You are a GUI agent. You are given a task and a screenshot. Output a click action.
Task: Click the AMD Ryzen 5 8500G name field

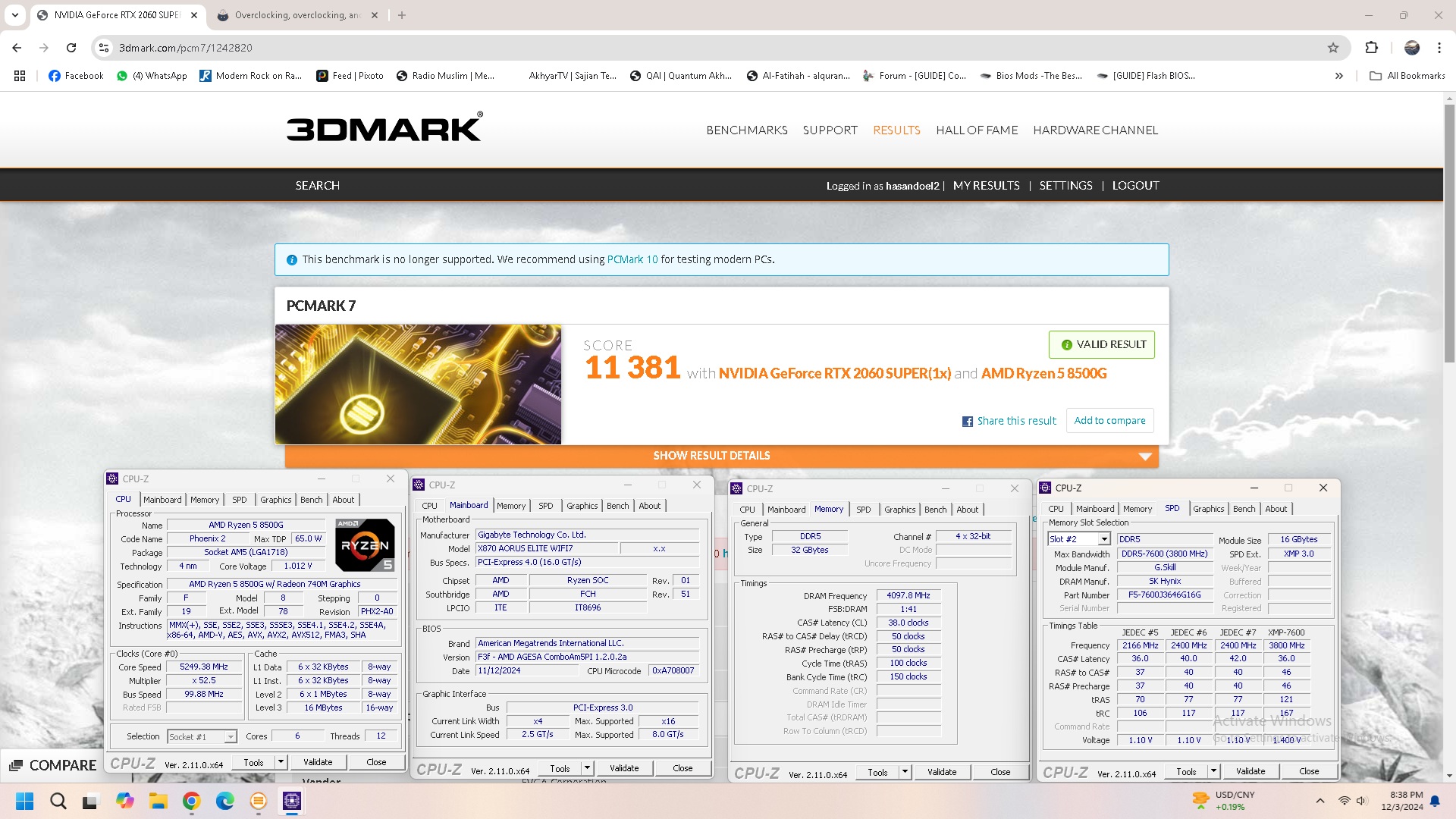click(x=246, y=525)
